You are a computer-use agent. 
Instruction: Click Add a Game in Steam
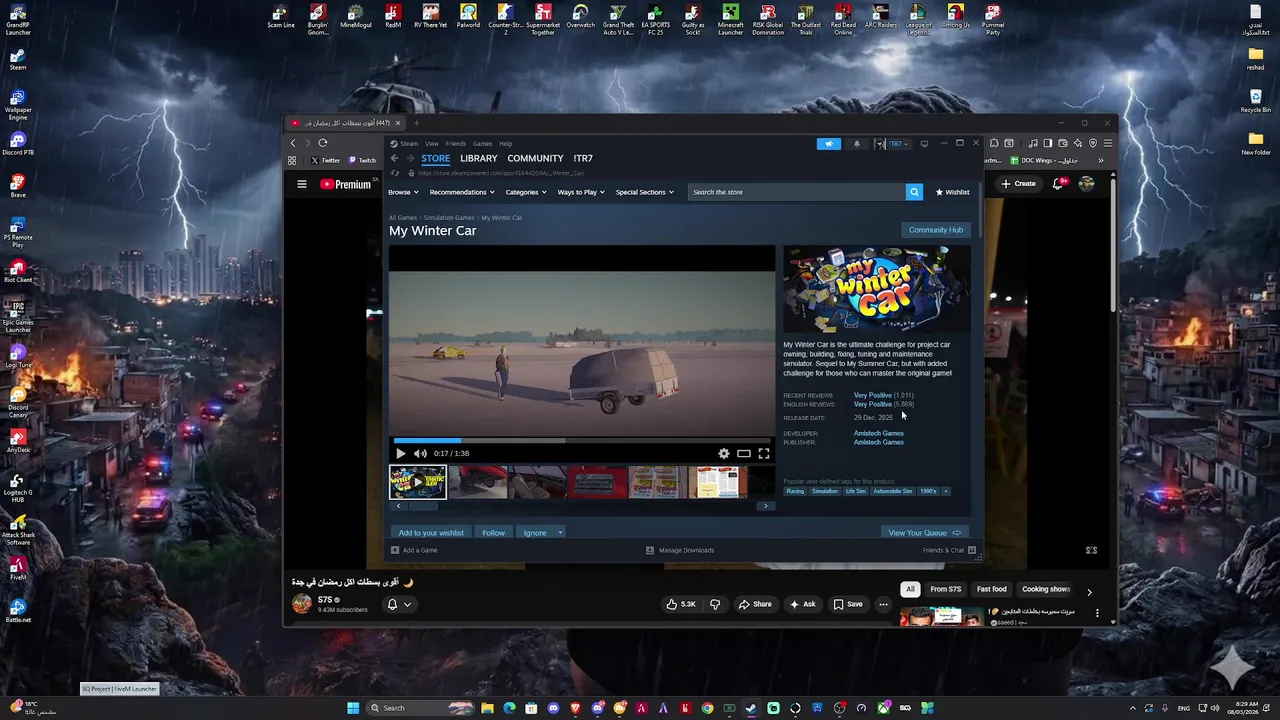(414, 550)
